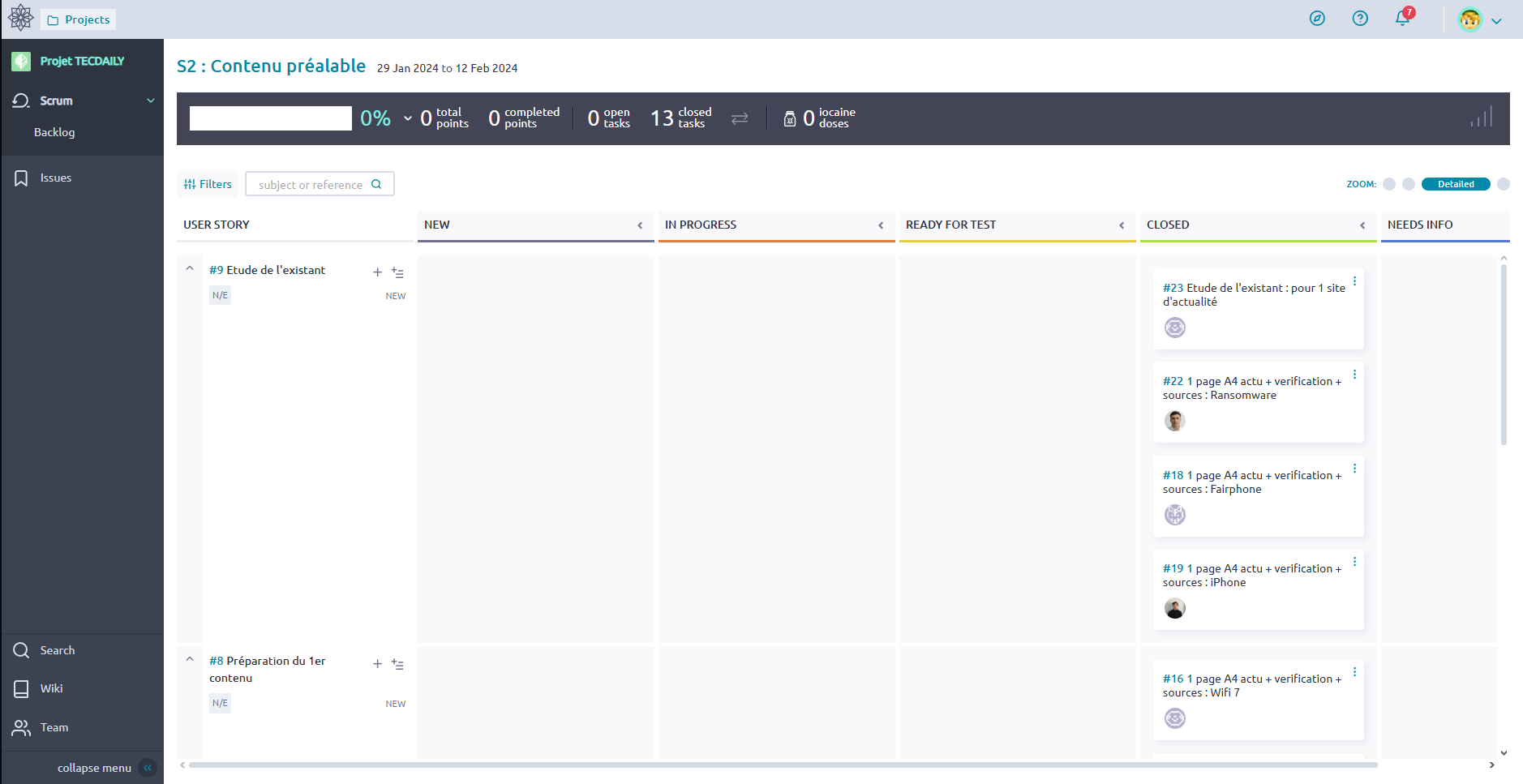Bulk add tasks to story #8
Image resolution: width=1523 pixels, height=784 pixels.
tap(397, 664)
